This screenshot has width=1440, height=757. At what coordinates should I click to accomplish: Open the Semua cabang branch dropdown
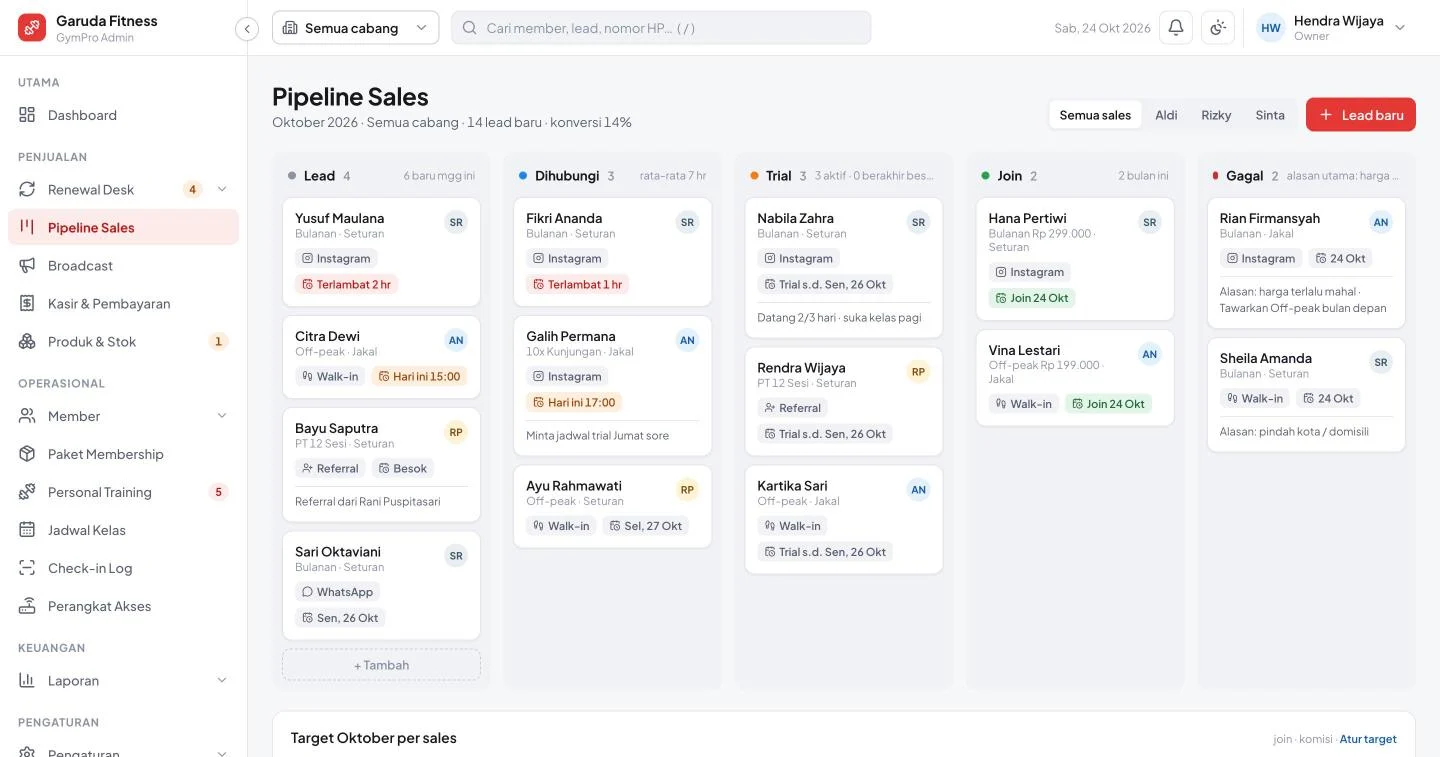355,28
